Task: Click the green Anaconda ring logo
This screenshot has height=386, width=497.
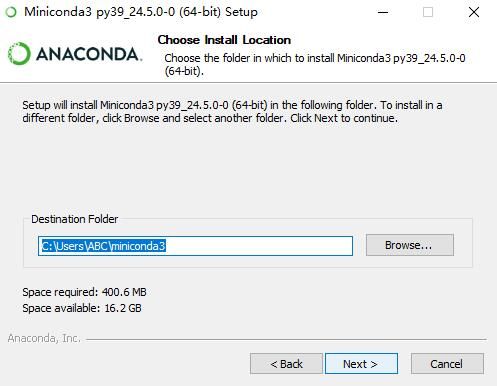Action: click(19, 54)
